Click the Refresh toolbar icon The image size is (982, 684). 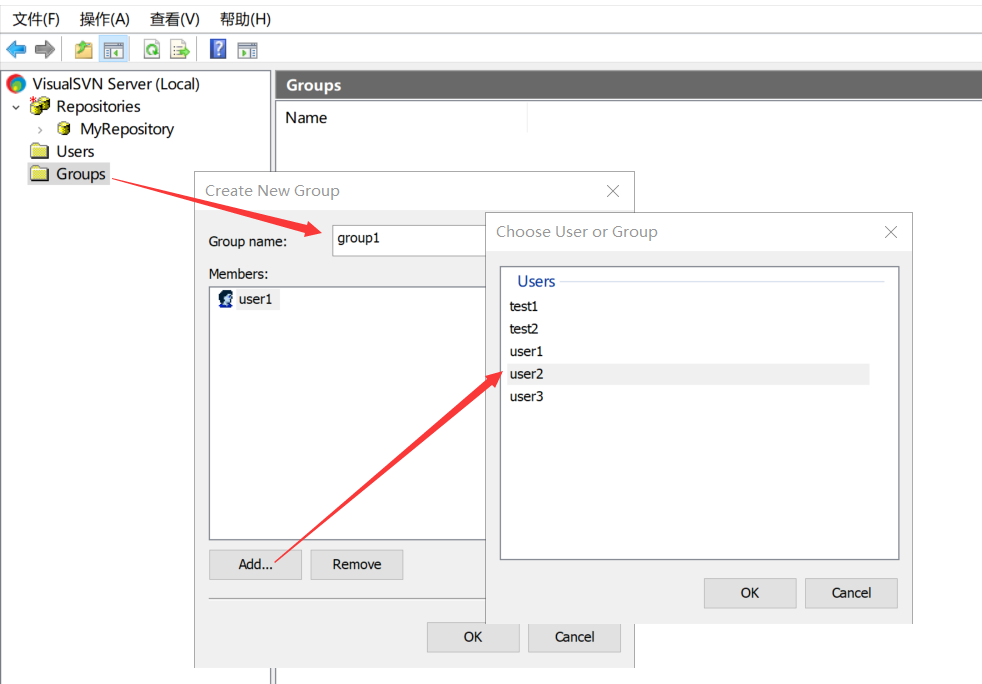[152, 49]
